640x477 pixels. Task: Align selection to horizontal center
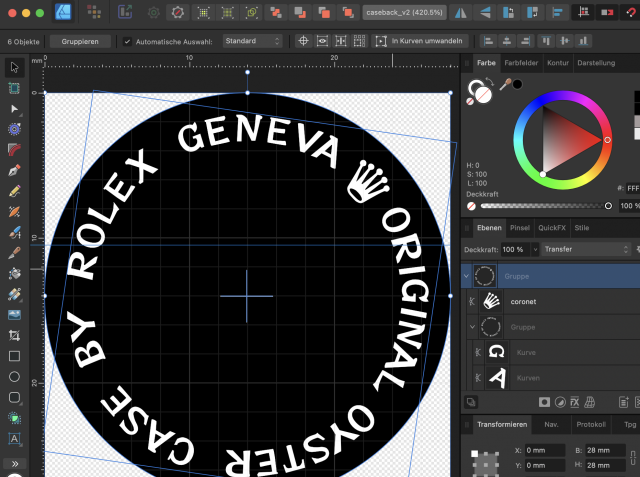(507, 41)
